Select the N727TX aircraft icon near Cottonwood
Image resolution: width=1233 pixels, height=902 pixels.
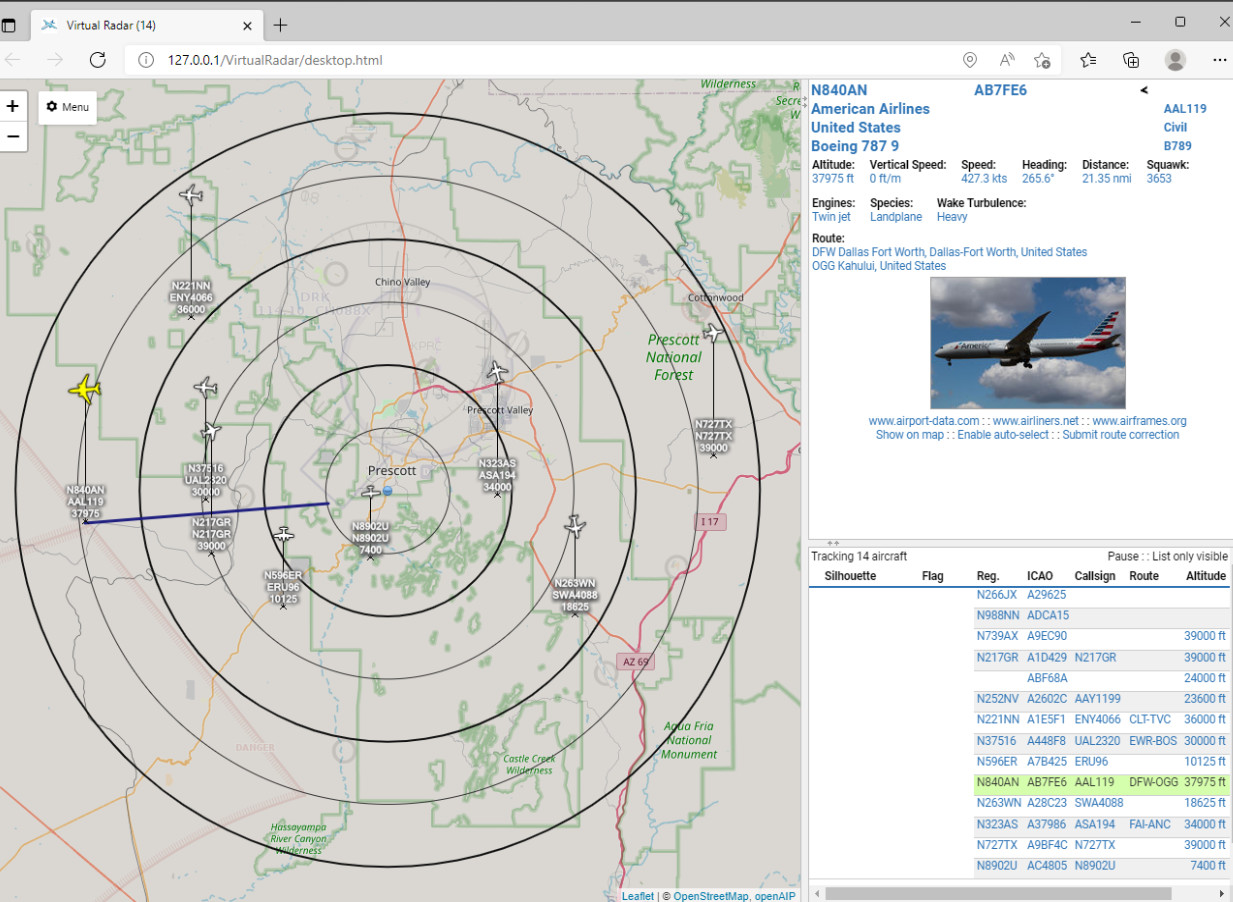tap(713, 332)
